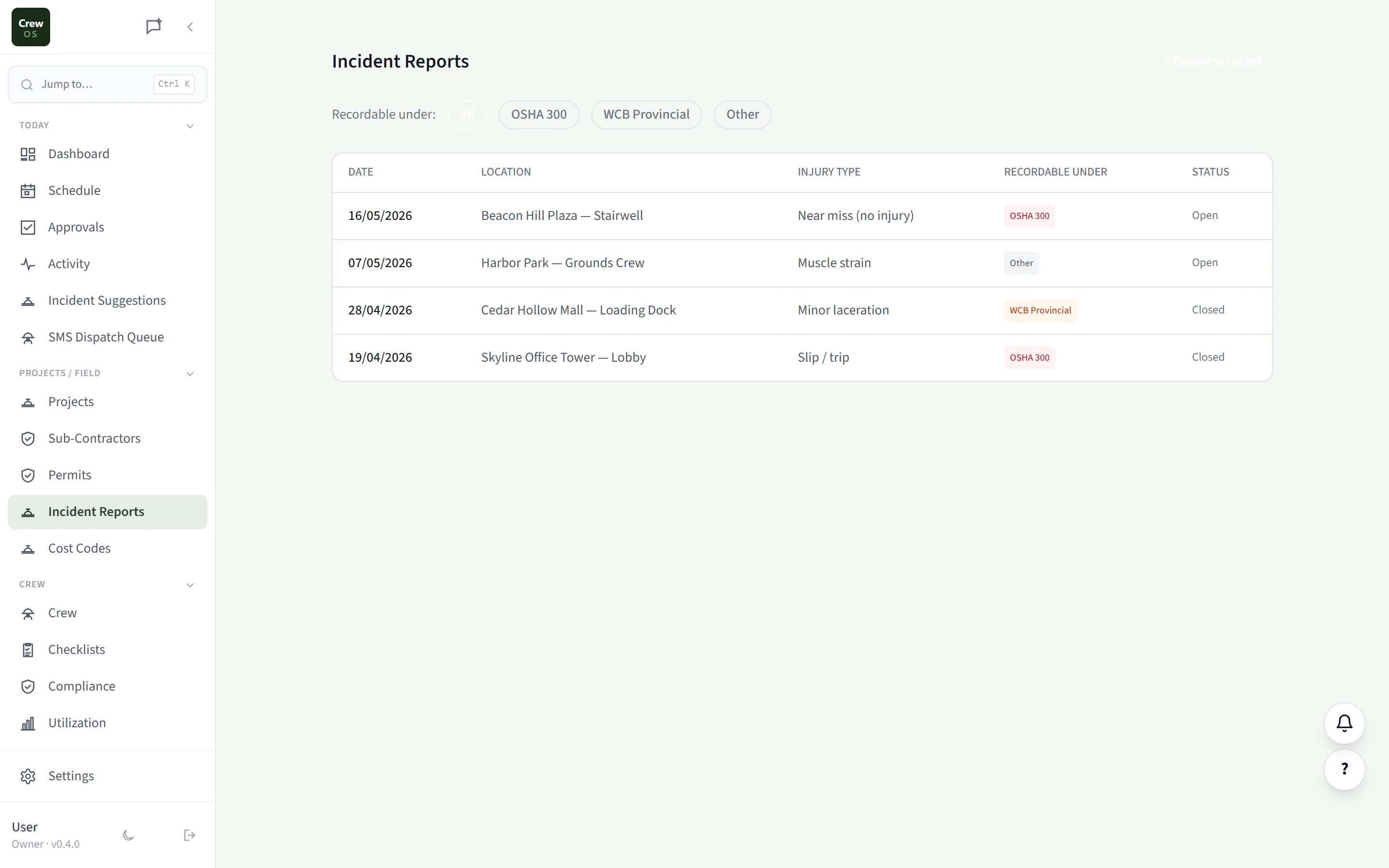Click the WCB Provincial badge in table
Image resolution: width=1389 pixels, height=868 pixels.
click(x=1040, y=311)
